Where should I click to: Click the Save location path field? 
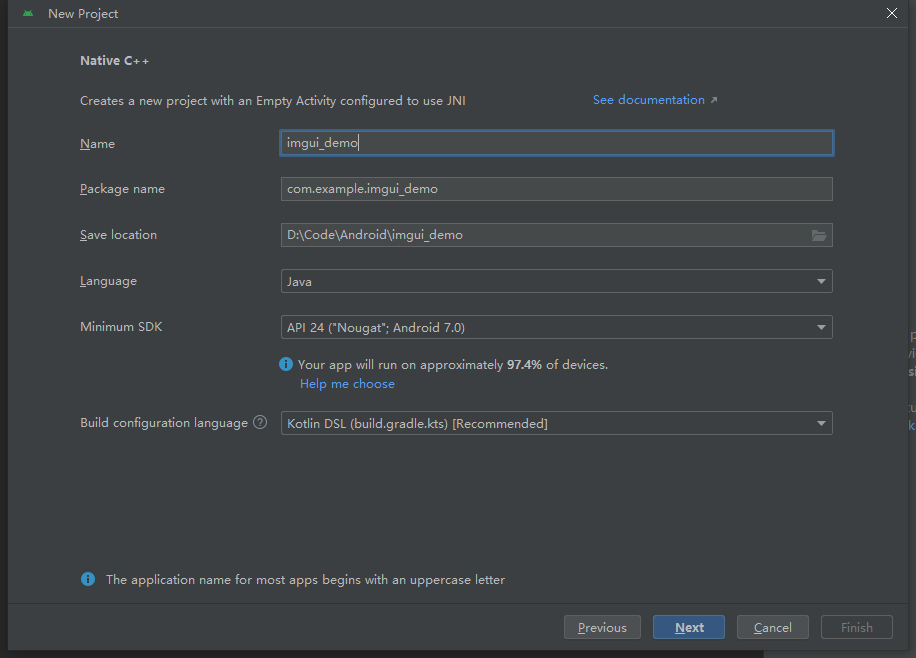point(543,235)
